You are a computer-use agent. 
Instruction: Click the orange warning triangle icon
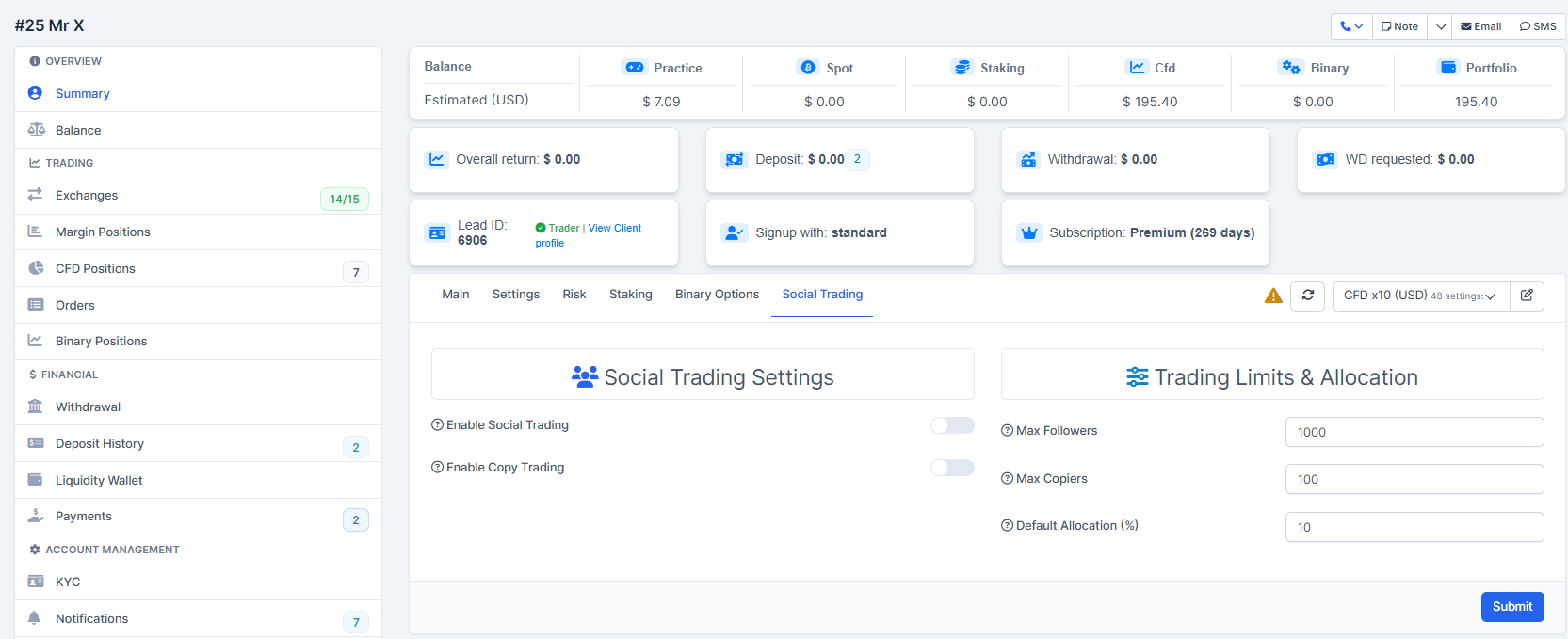coord(1273,296)
